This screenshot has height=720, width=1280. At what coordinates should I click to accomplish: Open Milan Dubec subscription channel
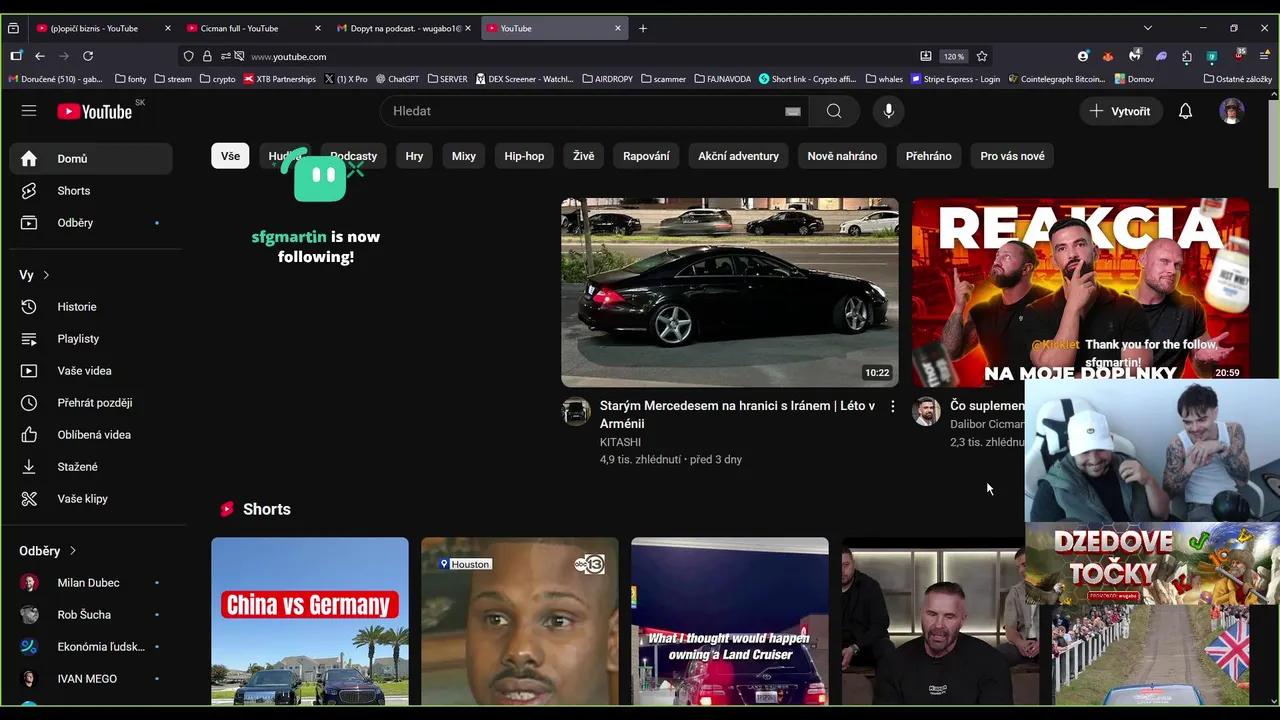click(x=91, y=582)
